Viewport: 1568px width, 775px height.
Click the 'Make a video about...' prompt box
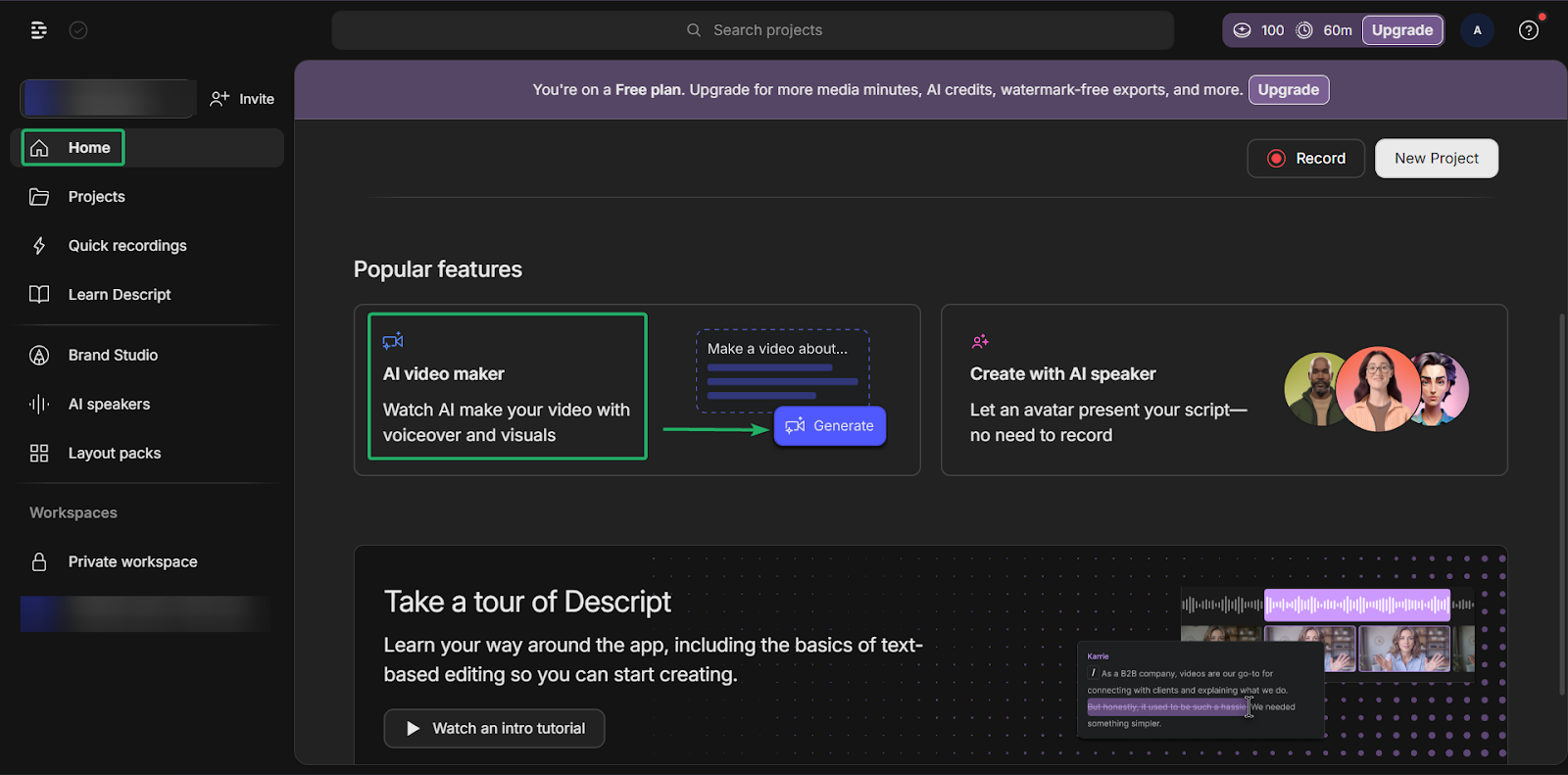[x=782, y=371]
